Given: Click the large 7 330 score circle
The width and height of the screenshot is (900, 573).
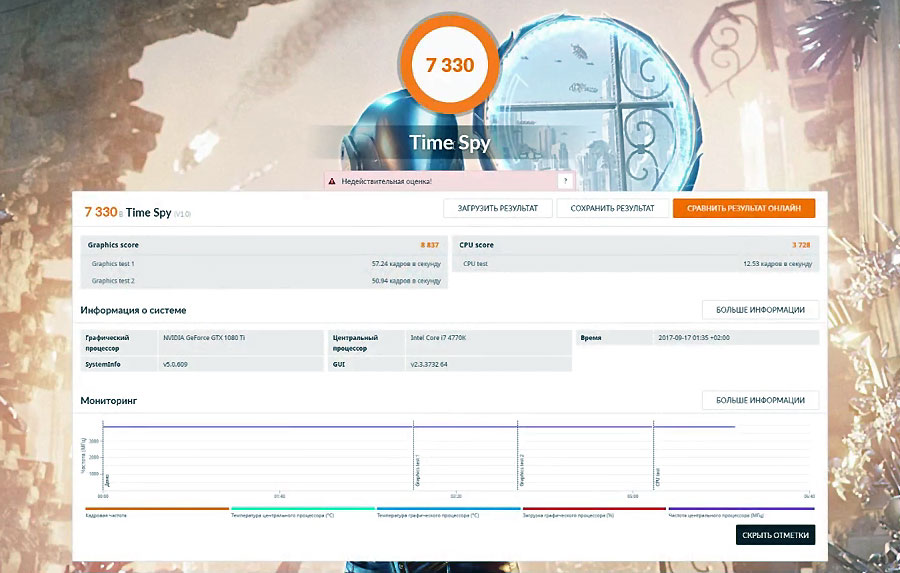Looking at the screenshot, I should pyautogui.click(x=449, y=65).
